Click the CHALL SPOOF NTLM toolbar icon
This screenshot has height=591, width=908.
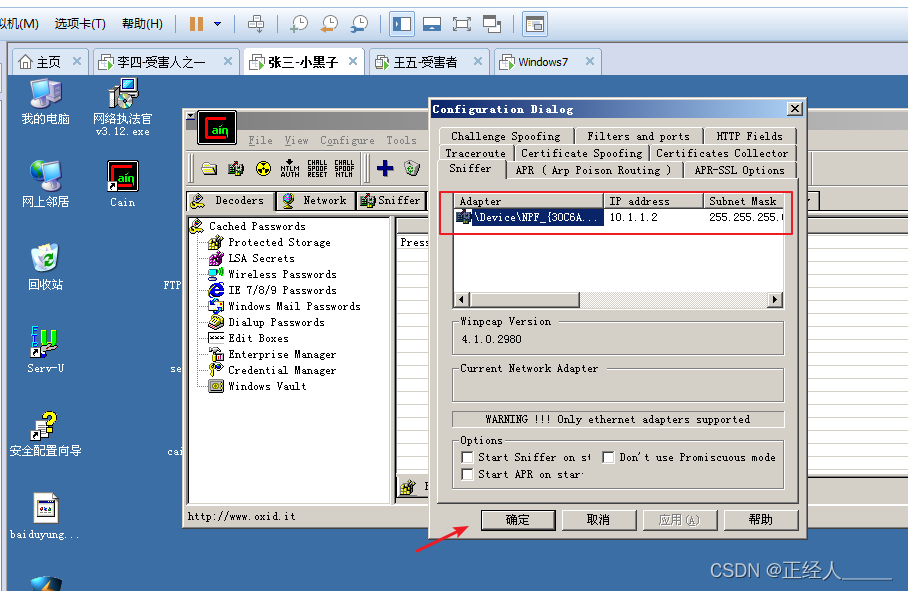[x=344, y=168]
